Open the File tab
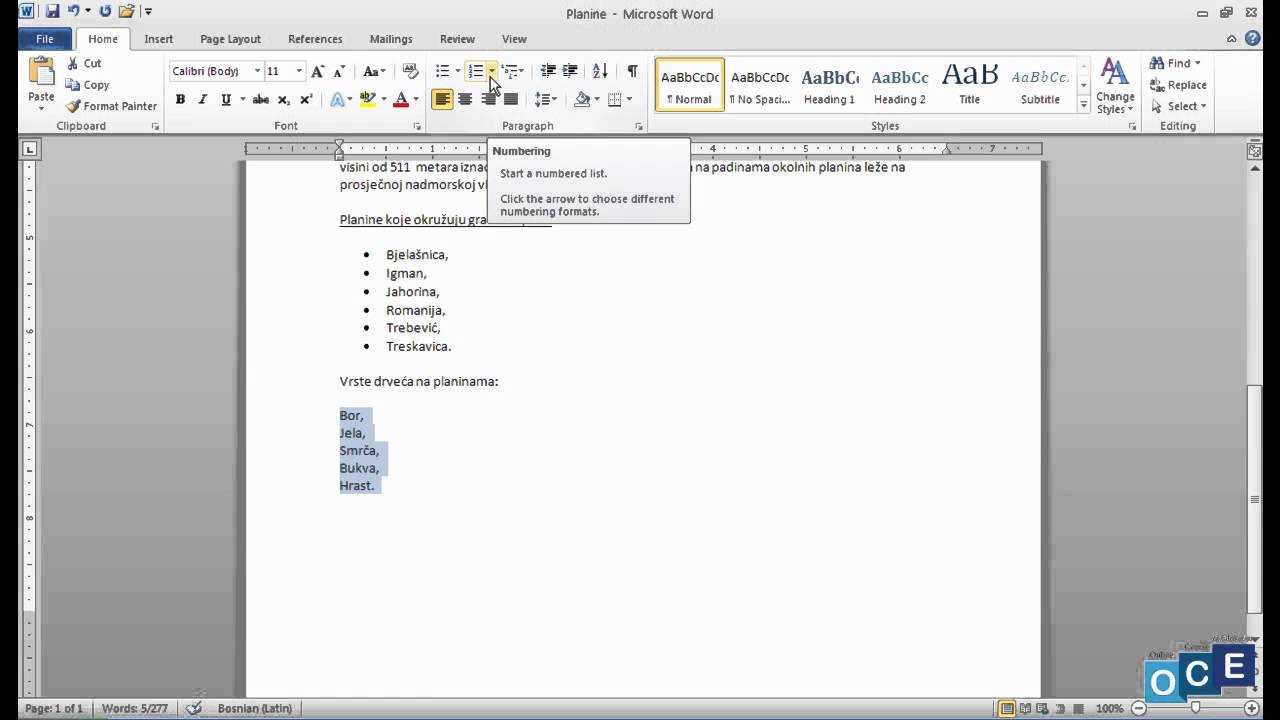Image resolution: width=1280 pixels, height=720 pixels. [45, 39]
